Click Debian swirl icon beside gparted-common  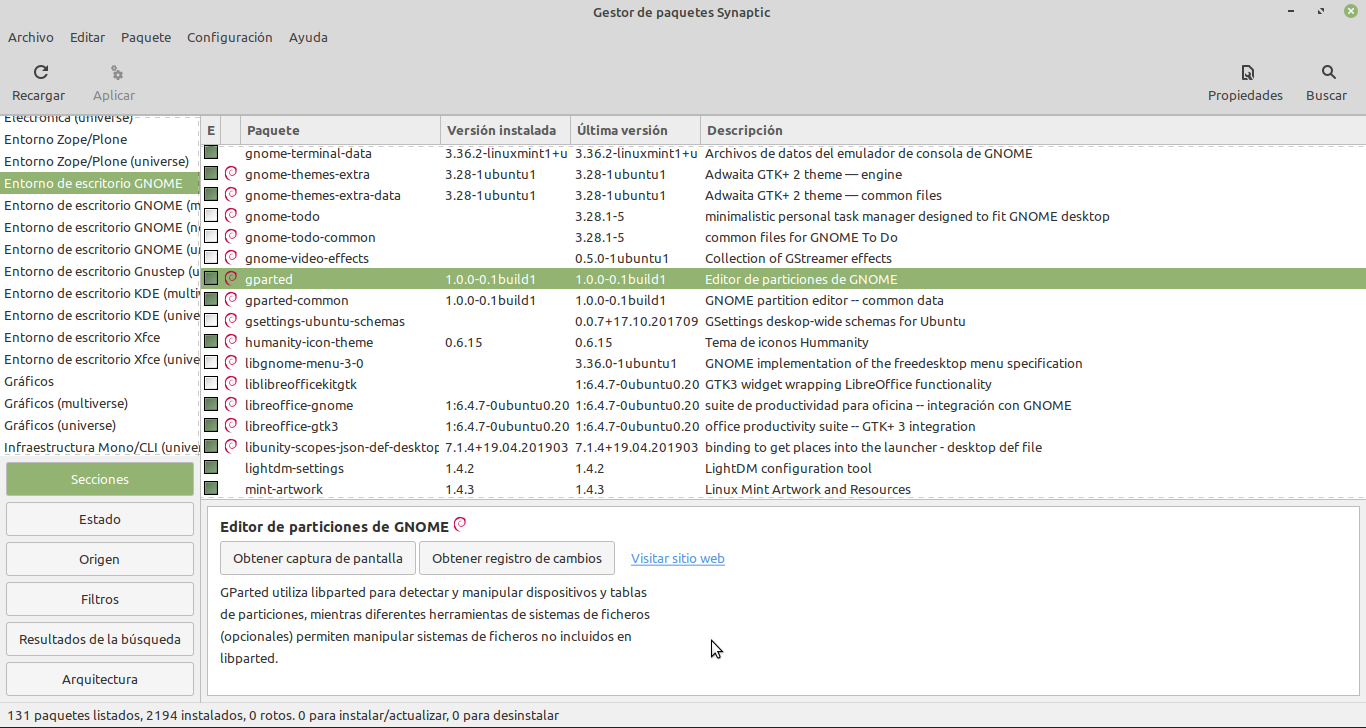[x=231, y=300]
